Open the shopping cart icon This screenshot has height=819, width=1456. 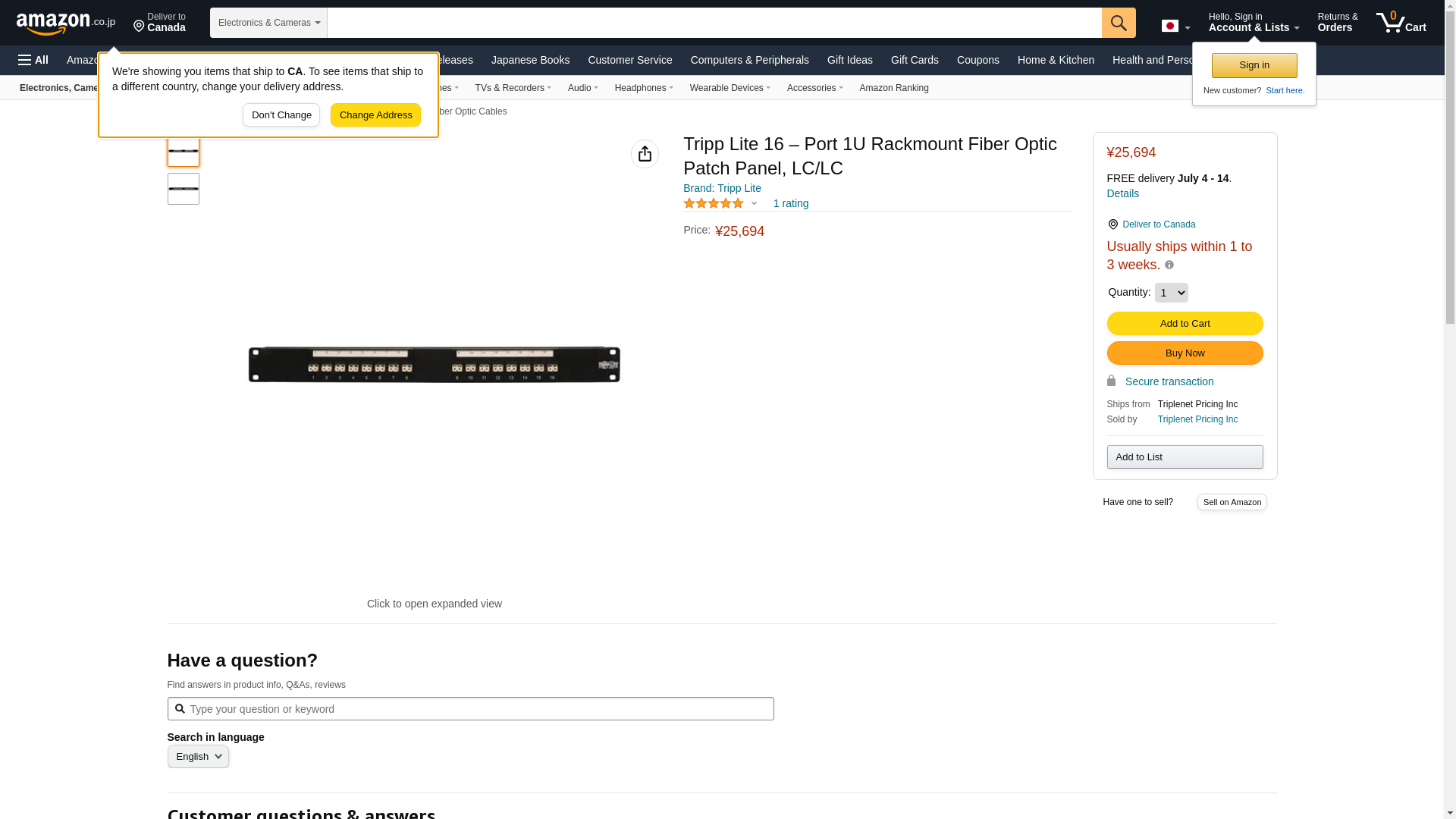pos(1401,23)
